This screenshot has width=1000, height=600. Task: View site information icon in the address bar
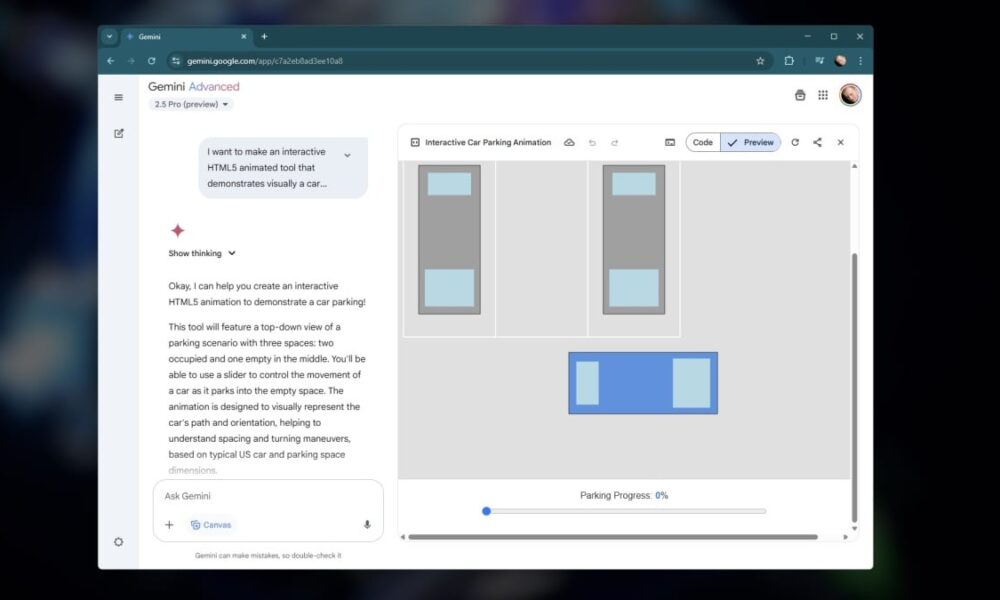pos(176,61)
